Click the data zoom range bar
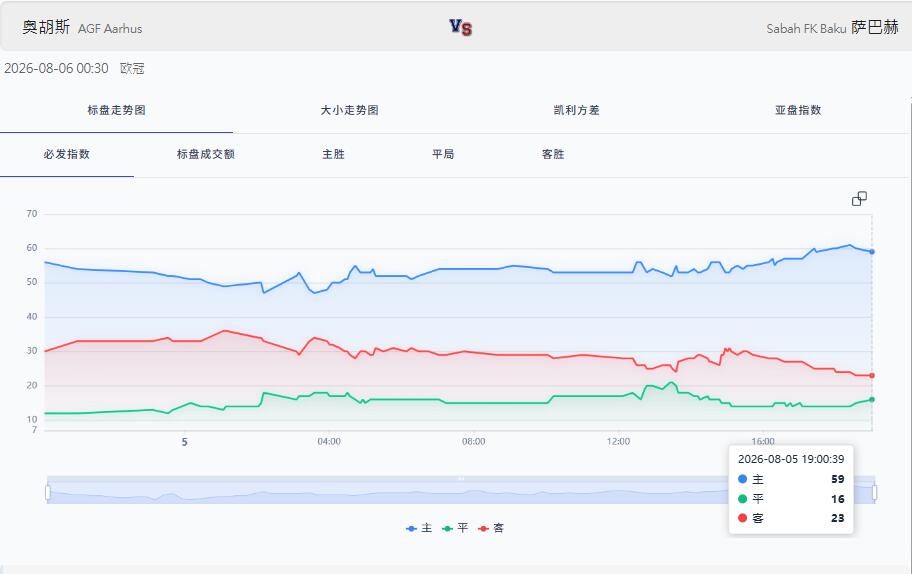The width and height of the screenshot is (912, 574). [461, 490]
